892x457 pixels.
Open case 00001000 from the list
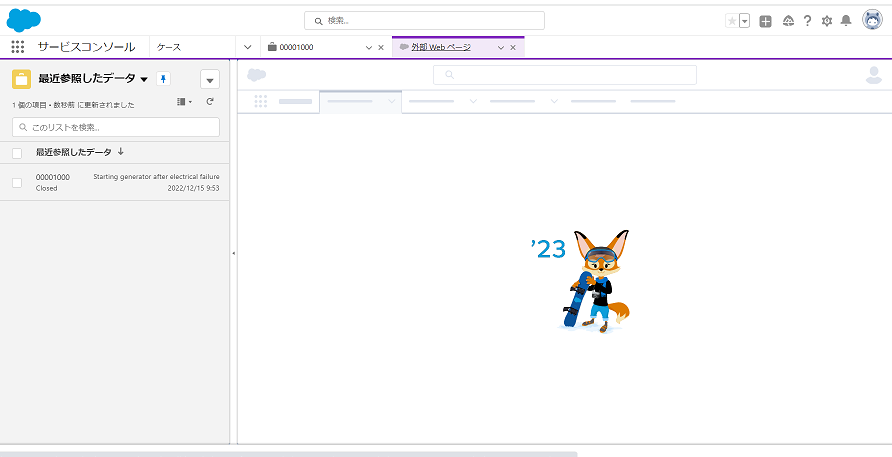(53, 177)
